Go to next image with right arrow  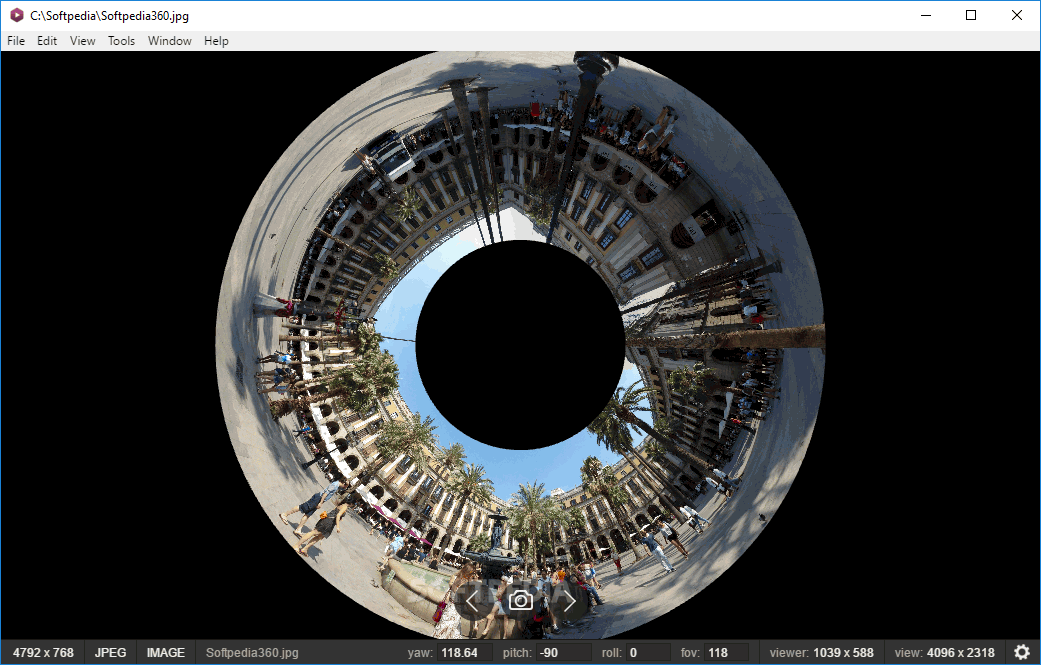[x=569, y=601]
